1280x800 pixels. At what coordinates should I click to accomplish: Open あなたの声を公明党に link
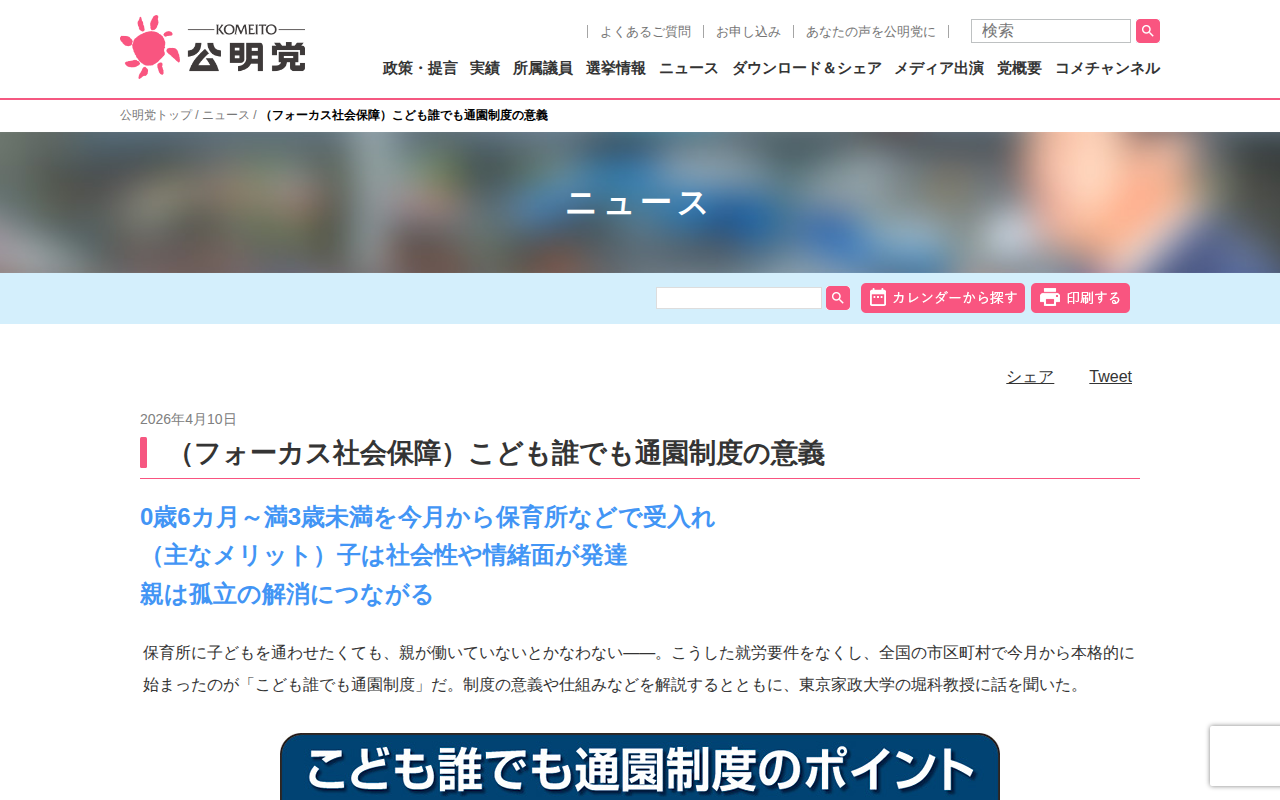click(871, 32)
